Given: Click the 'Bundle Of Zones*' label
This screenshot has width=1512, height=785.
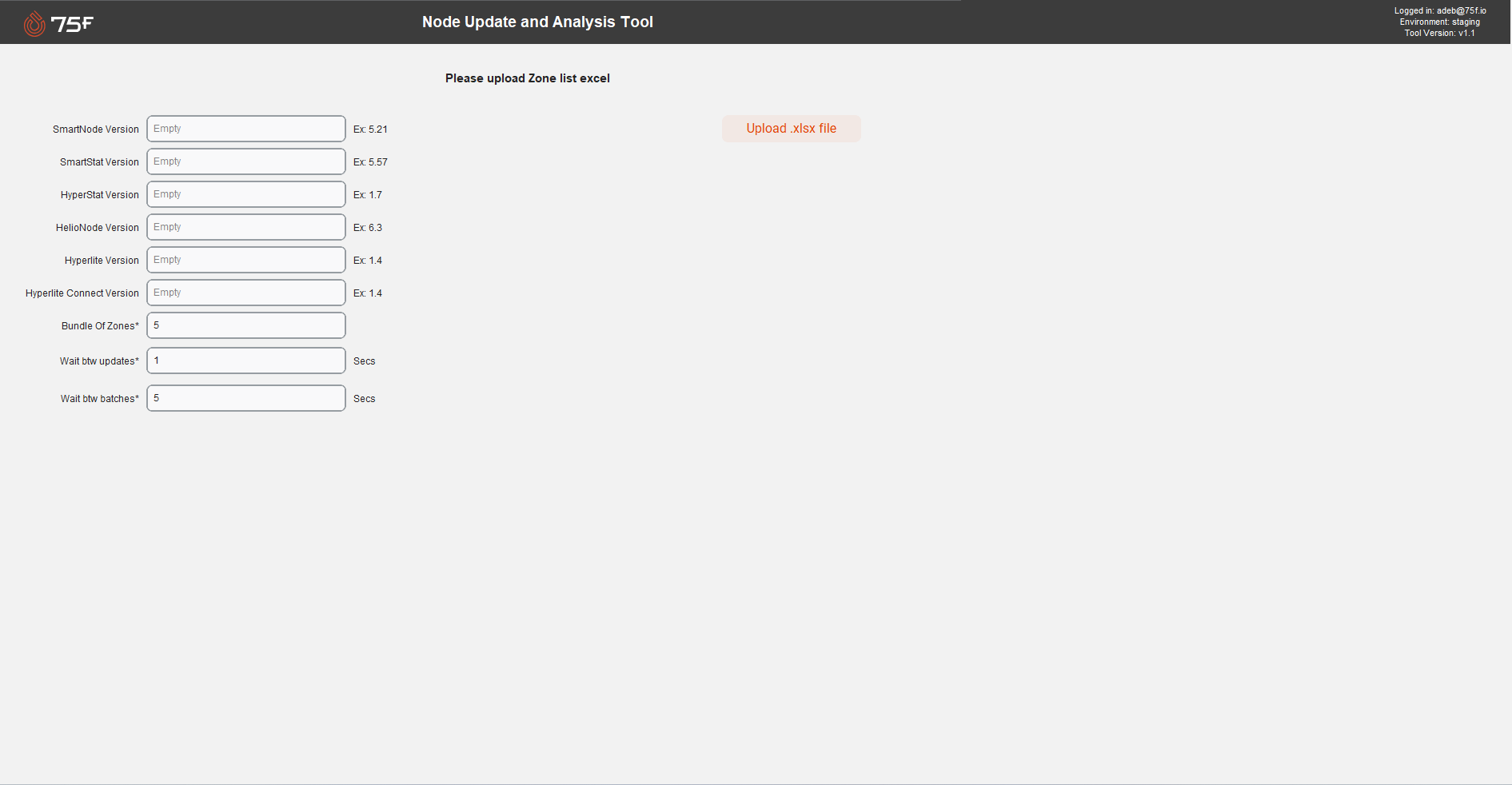Looking at the screenshot, I should click(100, 326).
